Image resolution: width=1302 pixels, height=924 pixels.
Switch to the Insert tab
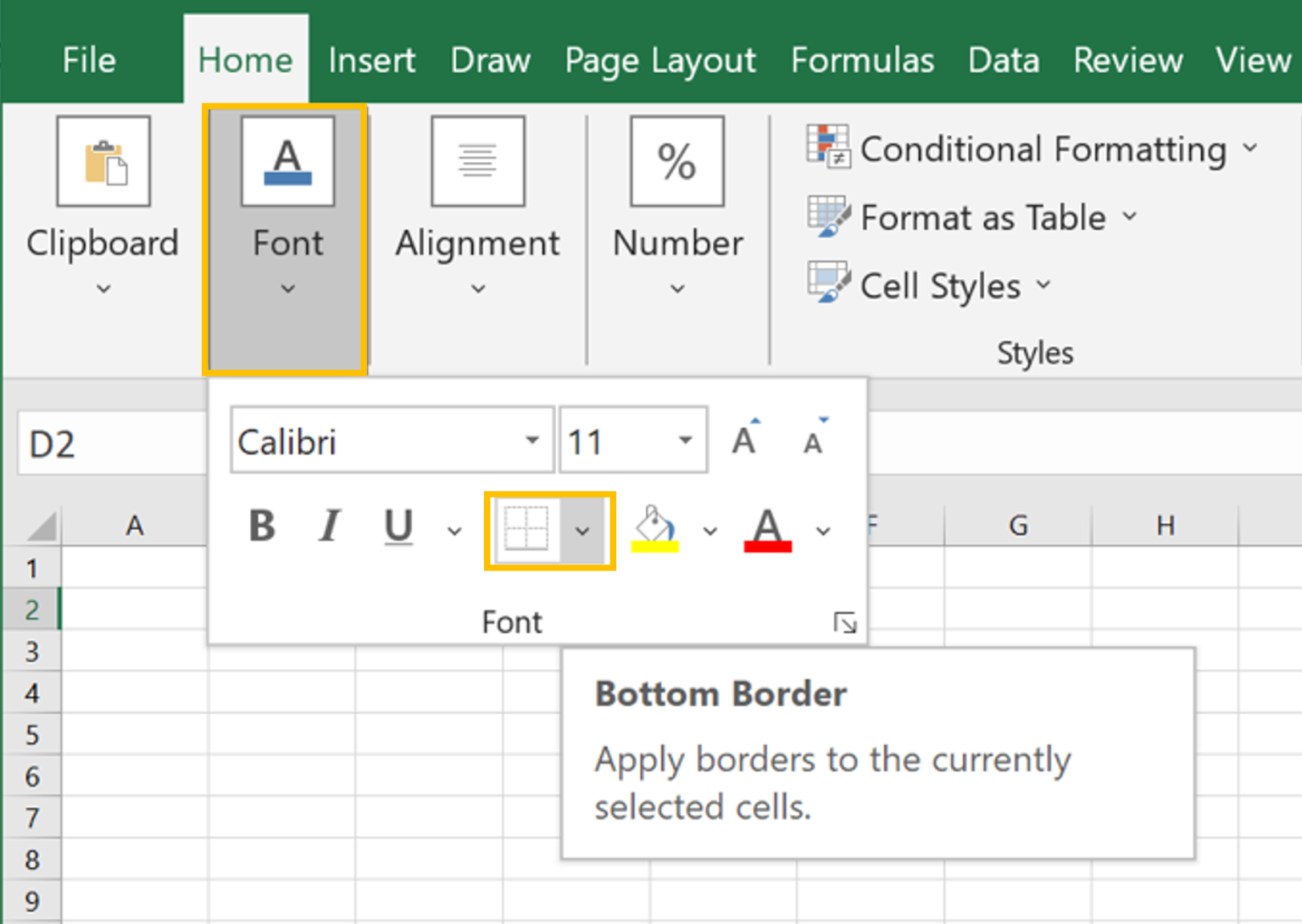(x=371, y=60)
